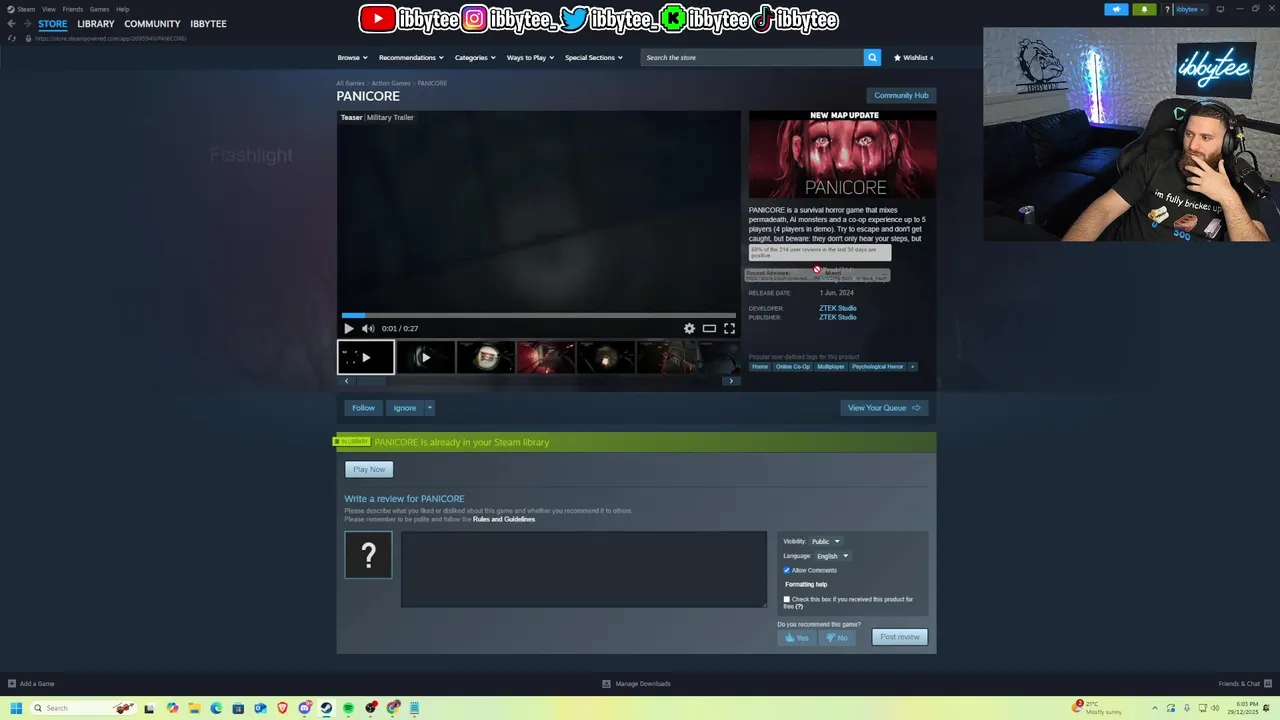Open Spotify from the taskbar
Image resolution: width=1280 pixels, height=720 pixels.
coord(348,708)
